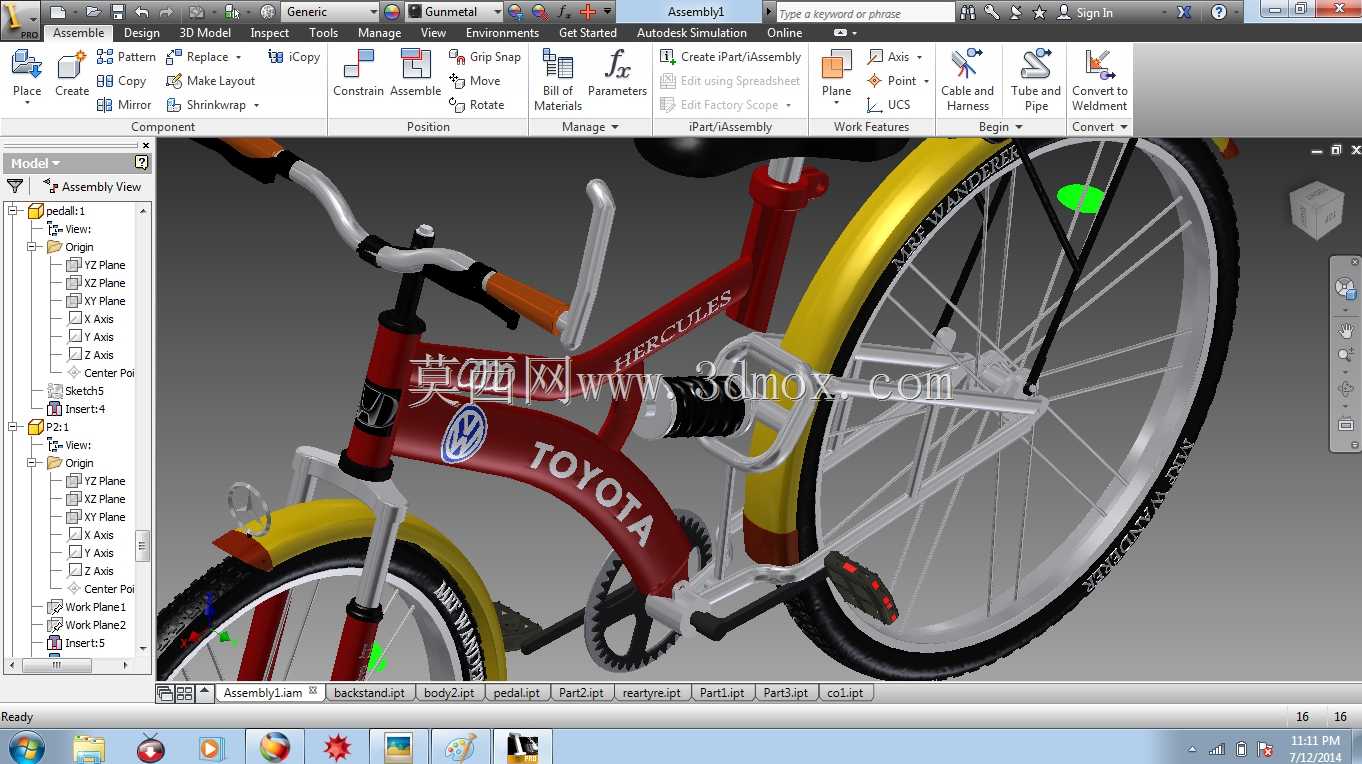Click the Windows Start button
The height and width of the screenshot is (764, 1362).
(x=25, y=747)
